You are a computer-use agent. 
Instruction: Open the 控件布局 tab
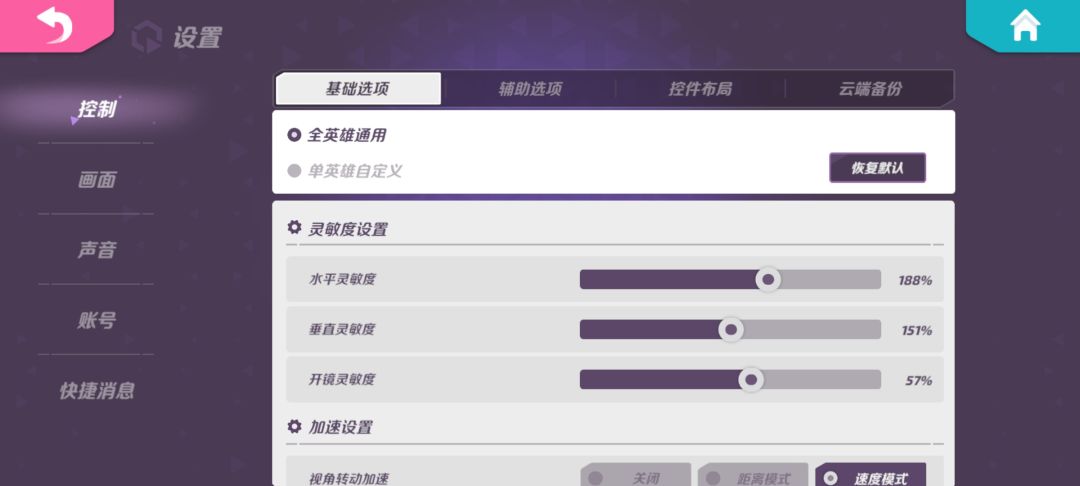[700, 89]
